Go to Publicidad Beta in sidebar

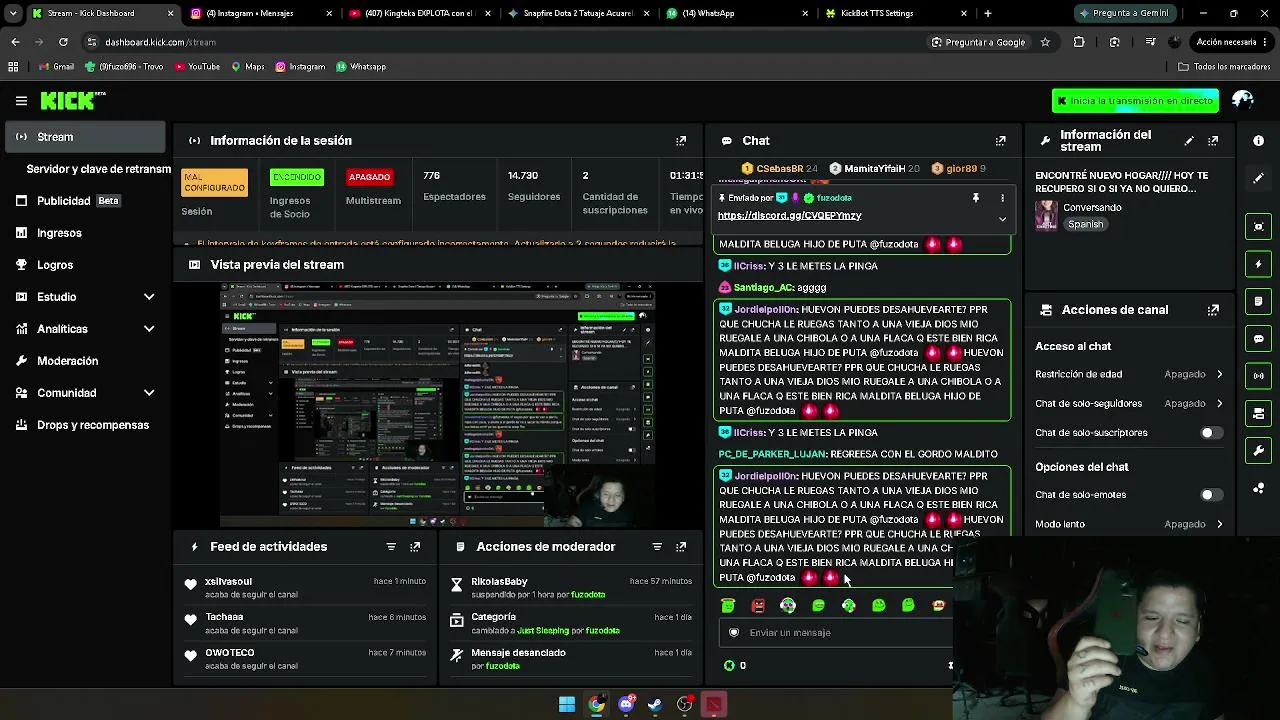click(86, 201)
